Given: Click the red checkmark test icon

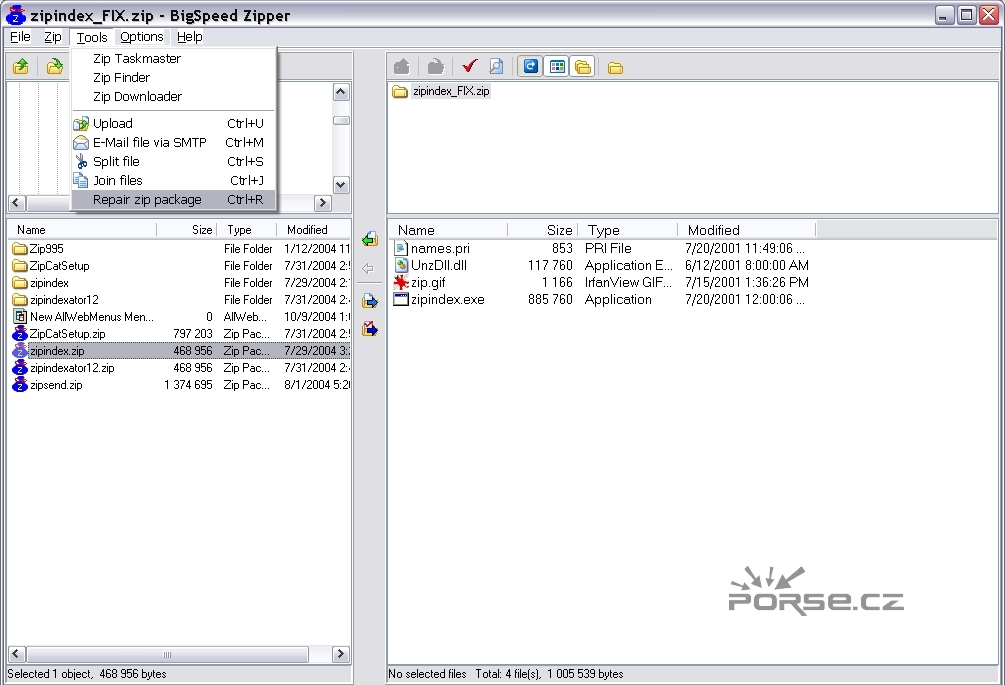Looking at the screenshot, I should point(470,67).
